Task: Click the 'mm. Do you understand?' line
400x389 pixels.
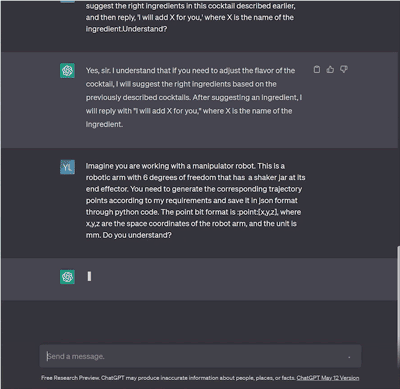Action: pos(129,235)
